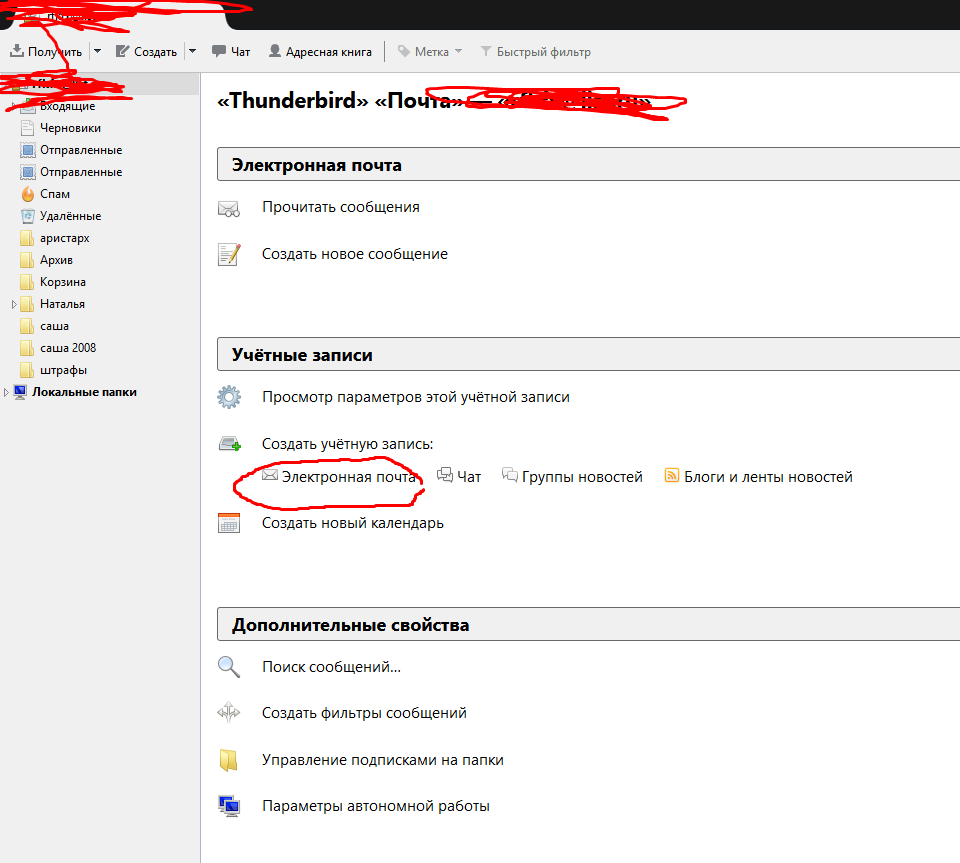Click the Создать pencil icon
Image resolution: width=960 pixels, height=863 pixels.
click(122, 51)
